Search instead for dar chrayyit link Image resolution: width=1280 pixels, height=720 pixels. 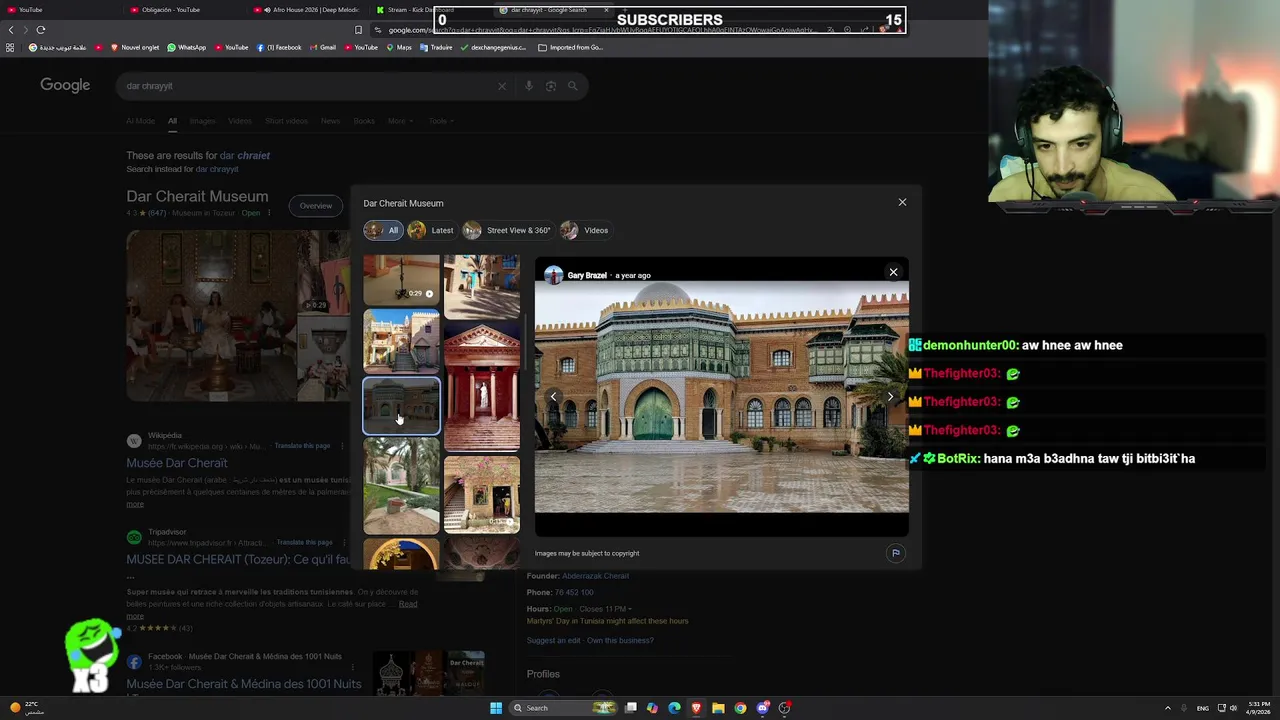coord(217,169)
